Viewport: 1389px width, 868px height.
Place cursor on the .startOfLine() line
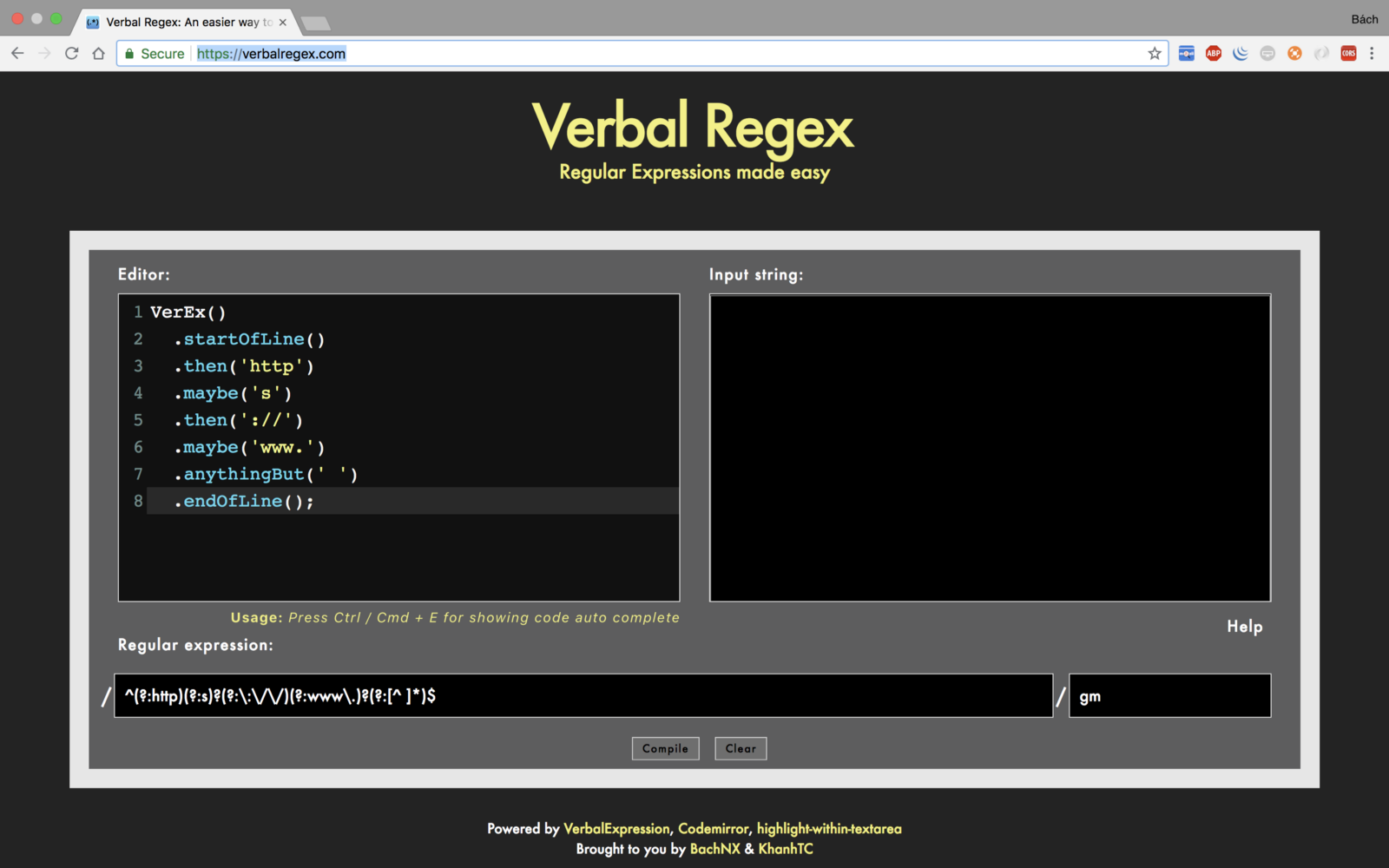coord(249,339)
